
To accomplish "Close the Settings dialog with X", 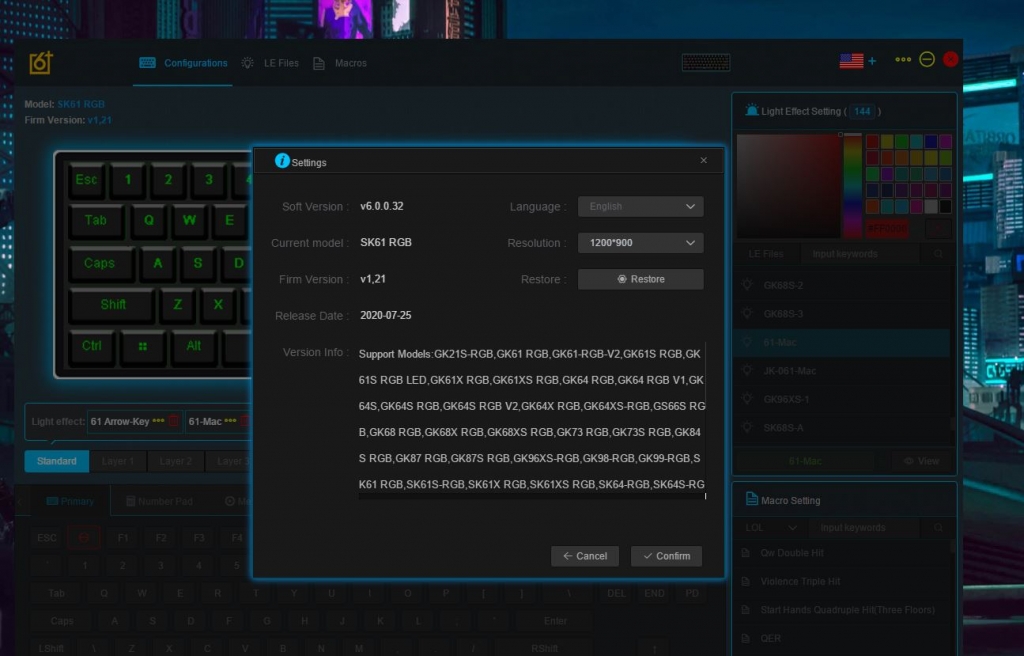I will pos(703,160).
